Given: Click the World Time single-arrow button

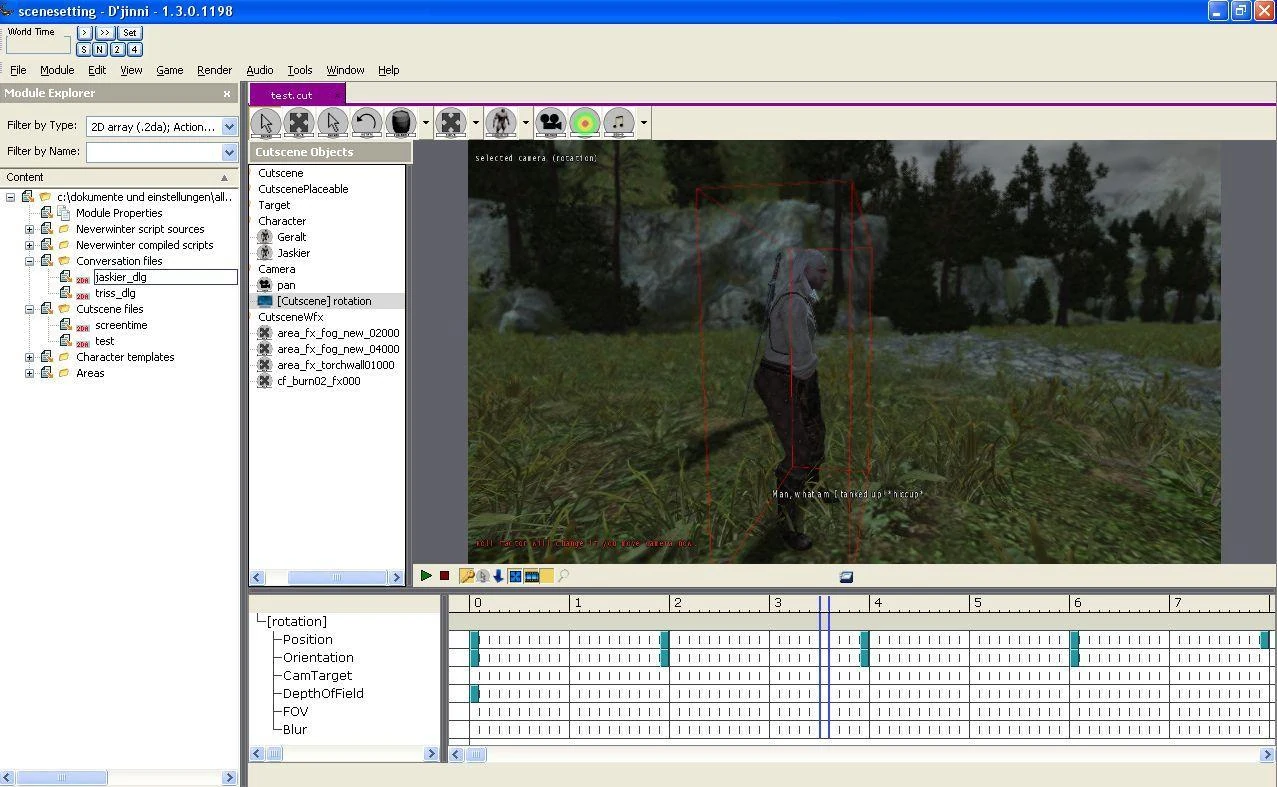Looking at the screenshot, I should coord(84,33).
